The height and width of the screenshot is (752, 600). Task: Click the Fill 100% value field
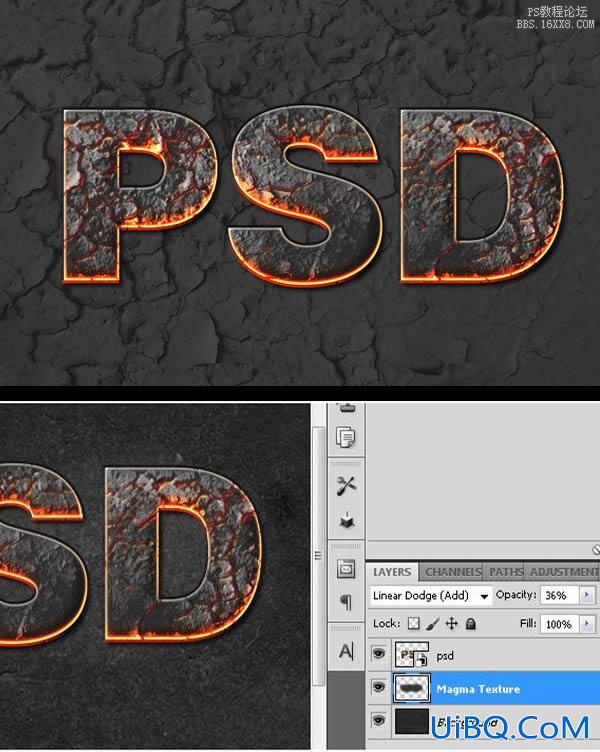560,624
